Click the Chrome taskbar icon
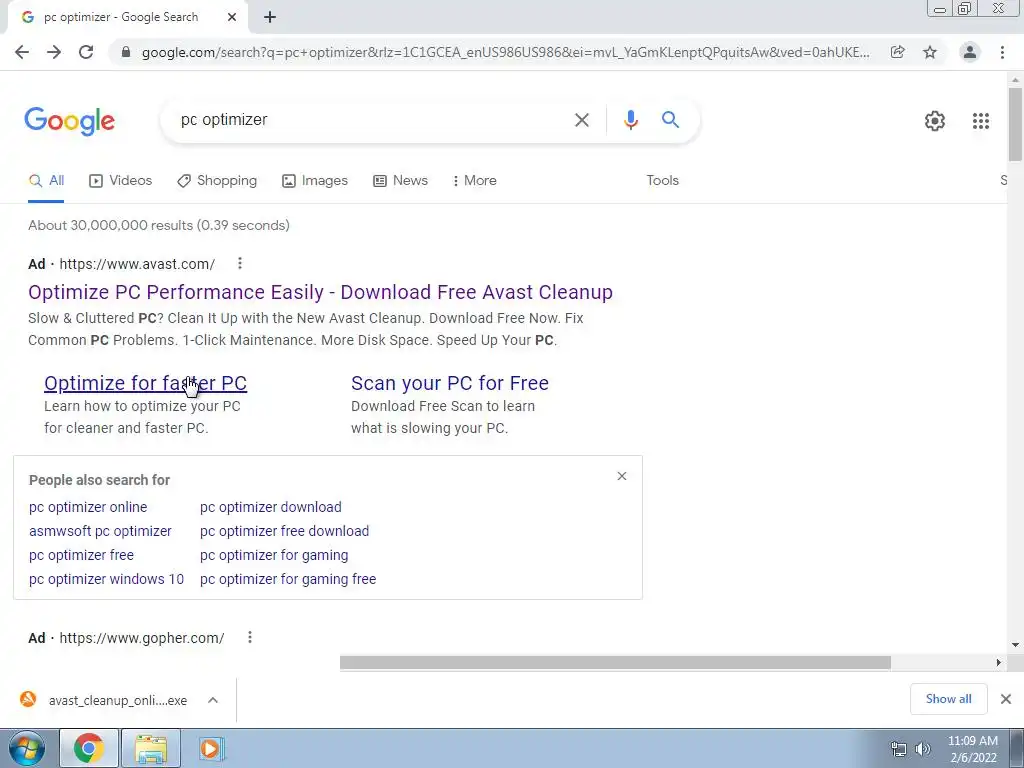The image size is (1024, 768). click(88, 749)
